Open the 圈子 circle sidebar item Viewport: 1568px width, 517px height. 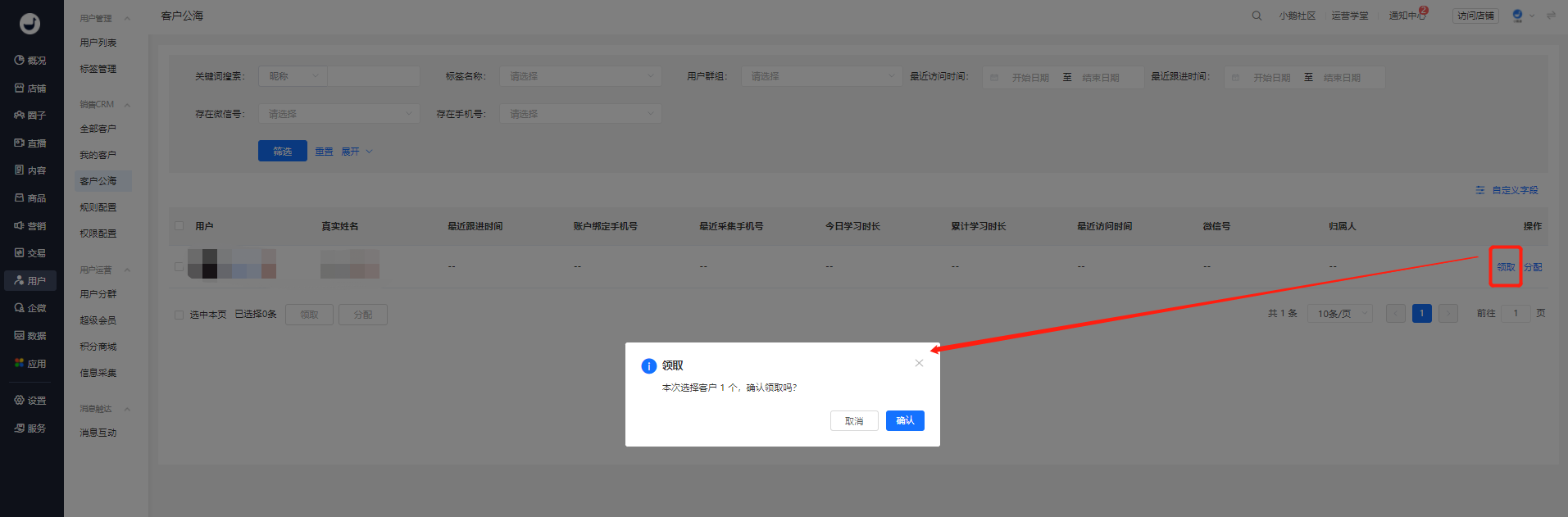coord(31,116)
